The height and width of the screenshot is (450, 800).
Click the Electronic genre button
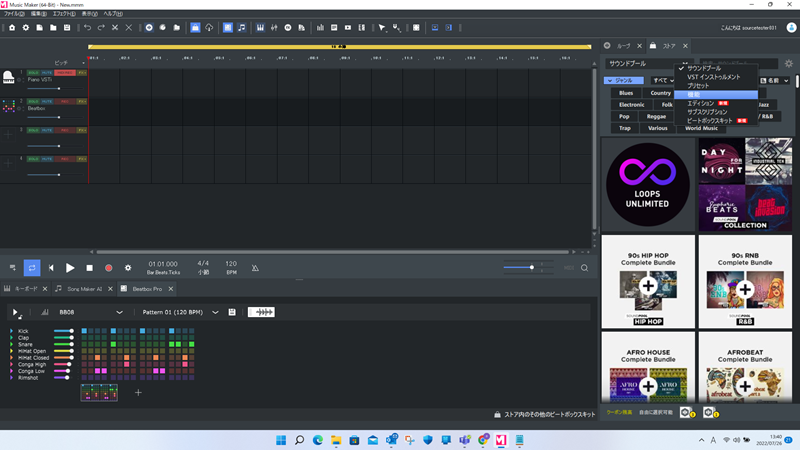(631, 104)
